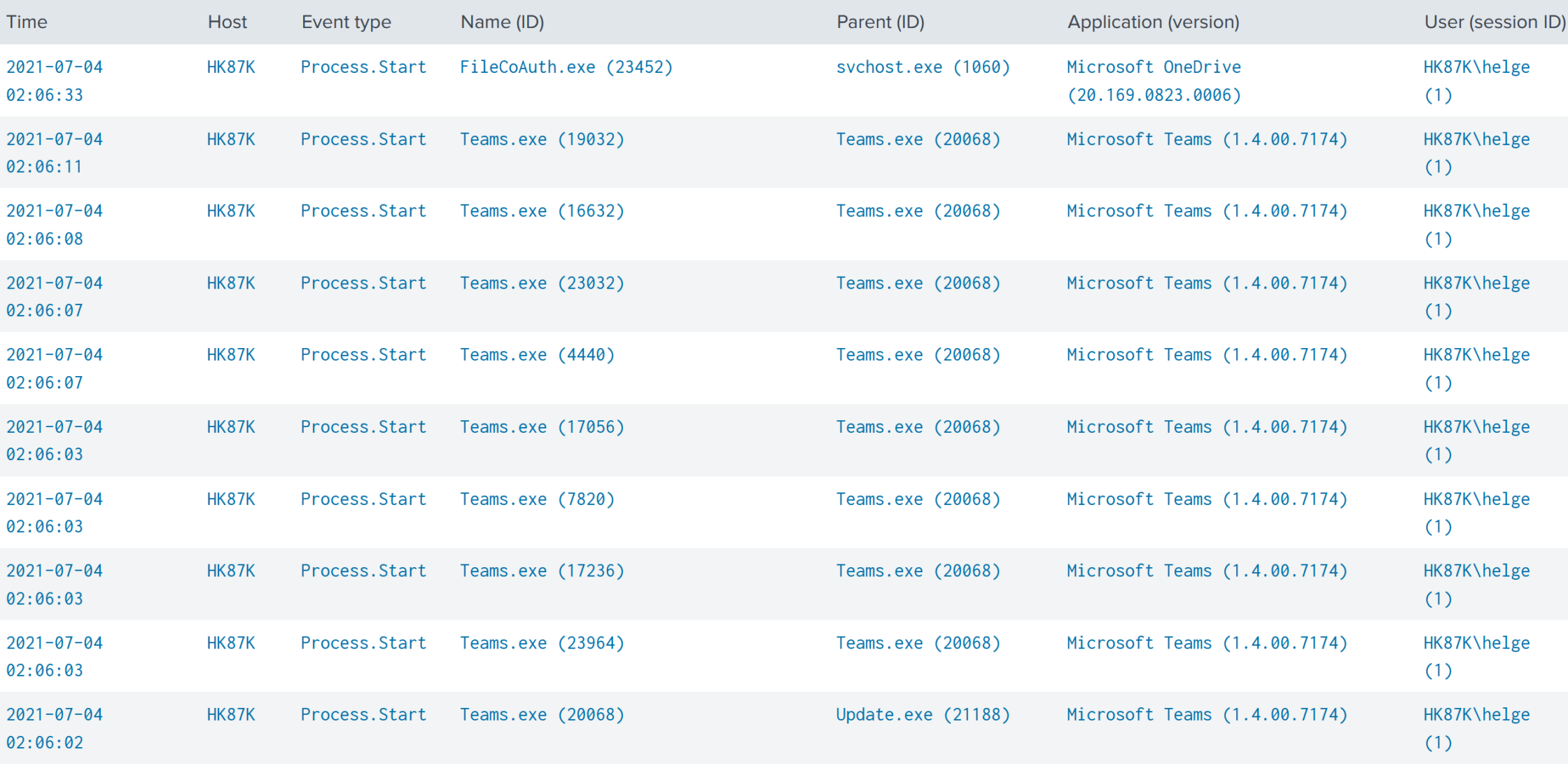Open the Teams.exe (7820) process link
Screen dimensions: 1568x764
(x=536, y=499)
